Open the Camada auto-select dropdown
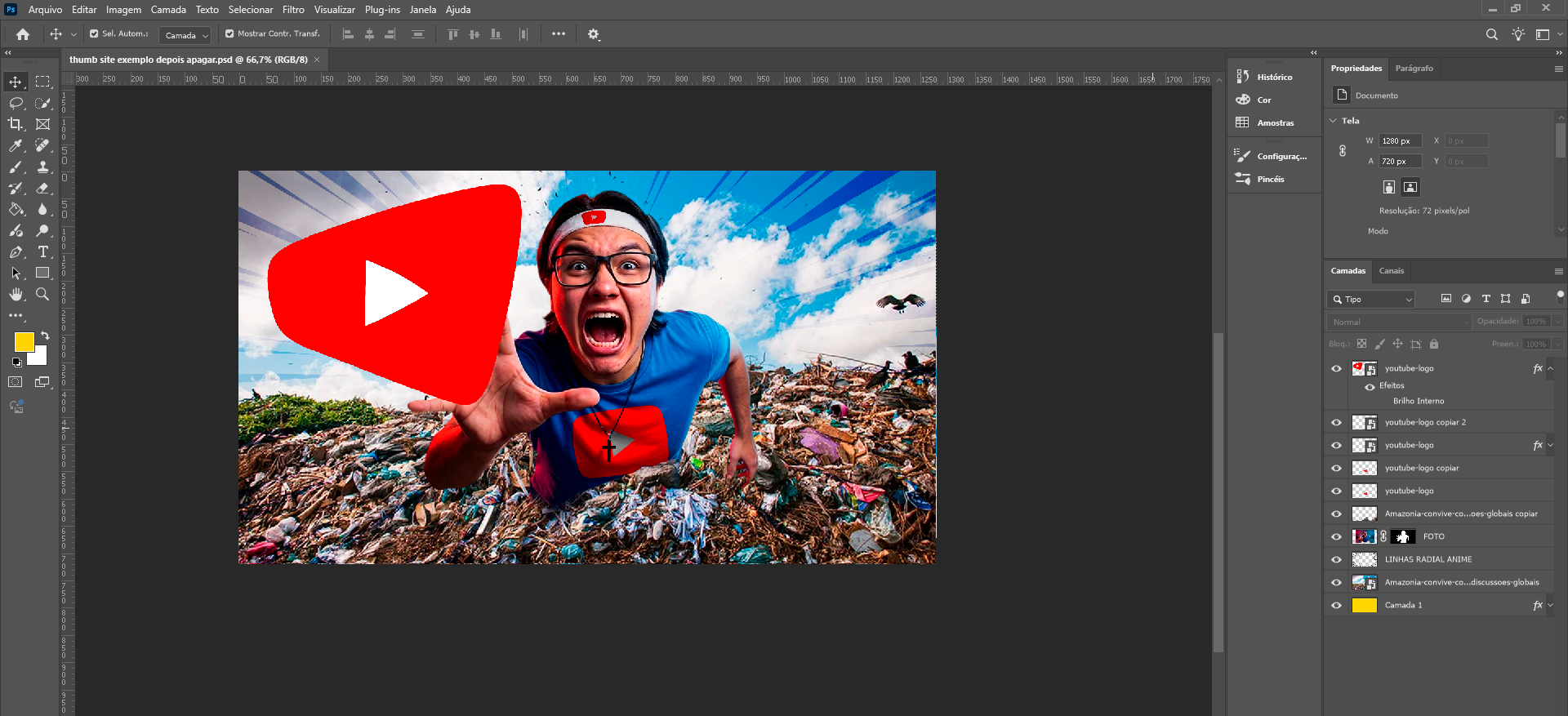 (185, 35)
